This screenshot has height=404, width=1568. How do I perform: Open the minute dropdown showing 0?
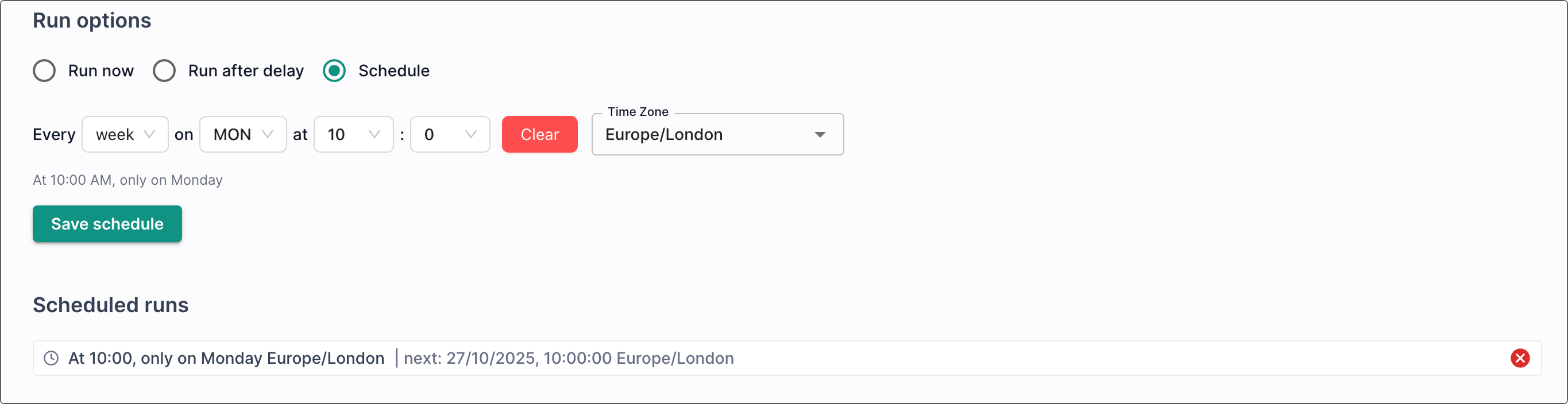tap(450, 134)
